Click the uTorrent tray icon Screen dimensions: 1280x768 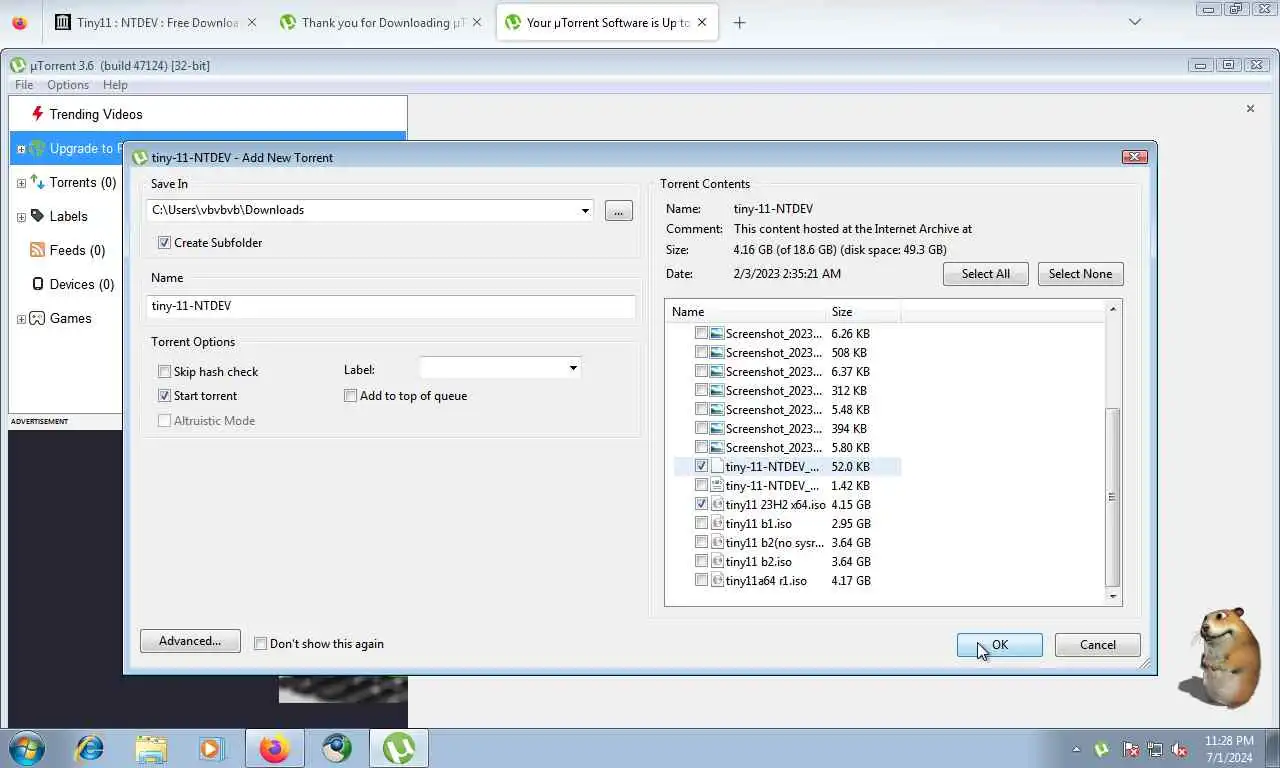[x=1101, y=749]
